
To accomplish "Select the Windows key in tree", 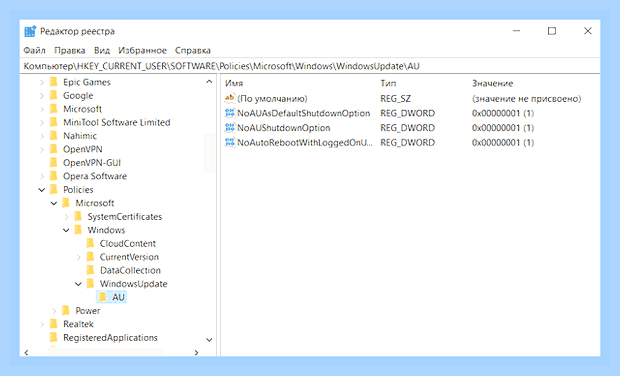I will [106, 230].
